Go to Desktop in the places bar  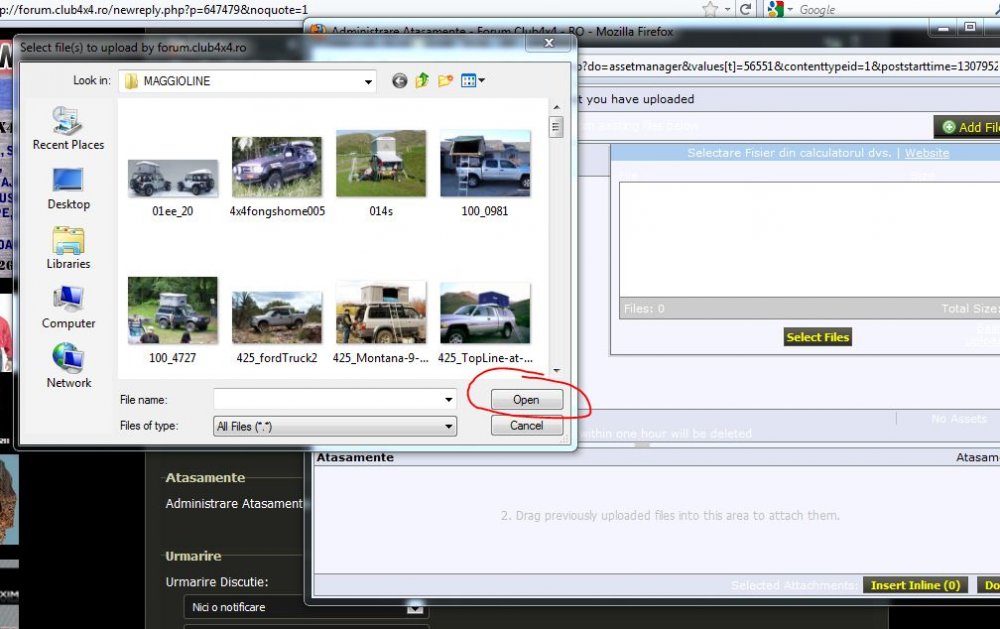pos(68,188)
